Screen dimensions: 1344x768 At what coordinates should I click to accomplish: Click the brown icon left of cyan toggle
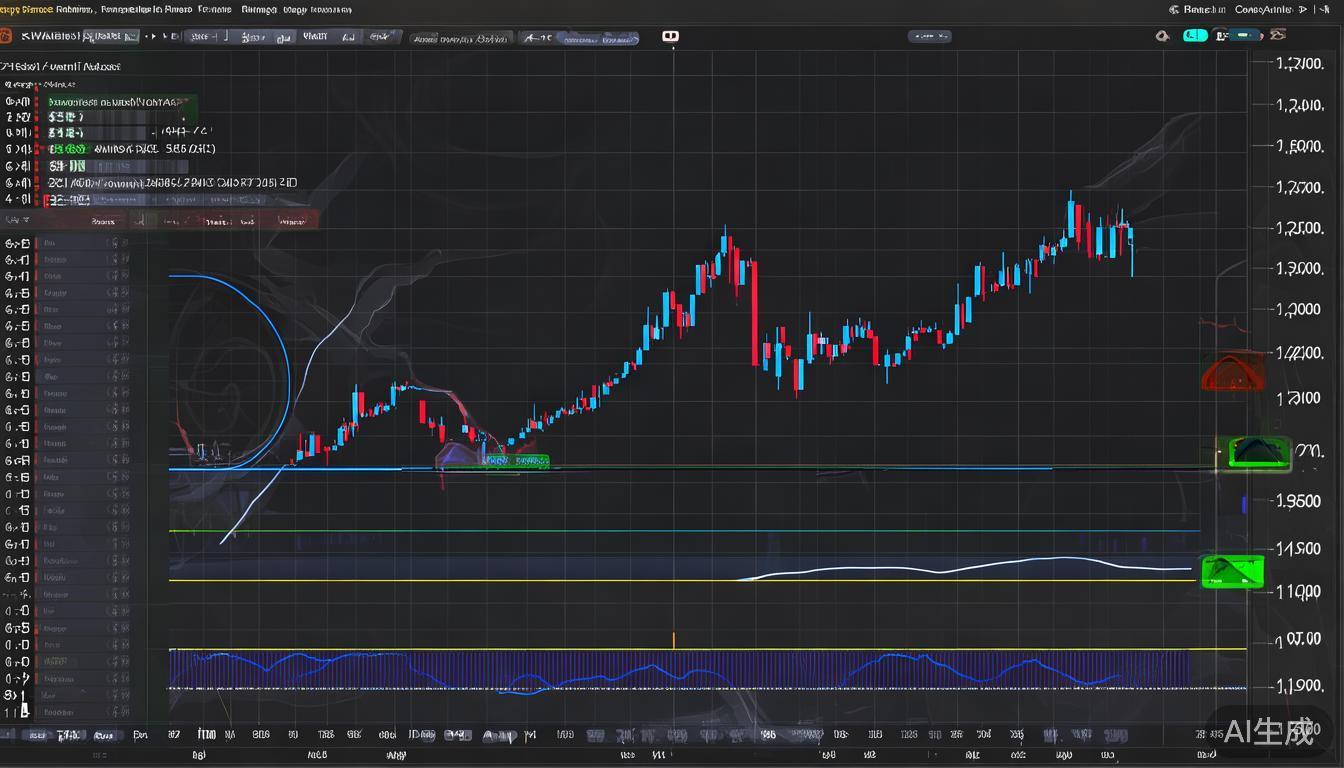coord(1162,36)
